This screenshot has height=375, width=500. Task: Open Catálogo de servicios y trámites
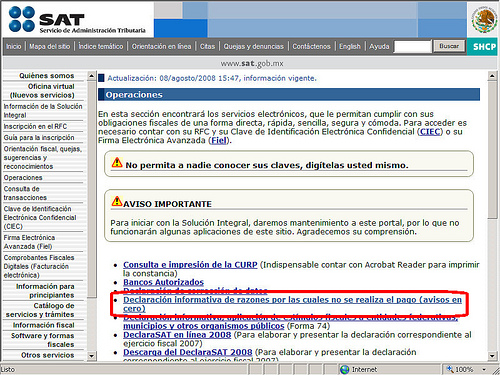pos(40,310)
